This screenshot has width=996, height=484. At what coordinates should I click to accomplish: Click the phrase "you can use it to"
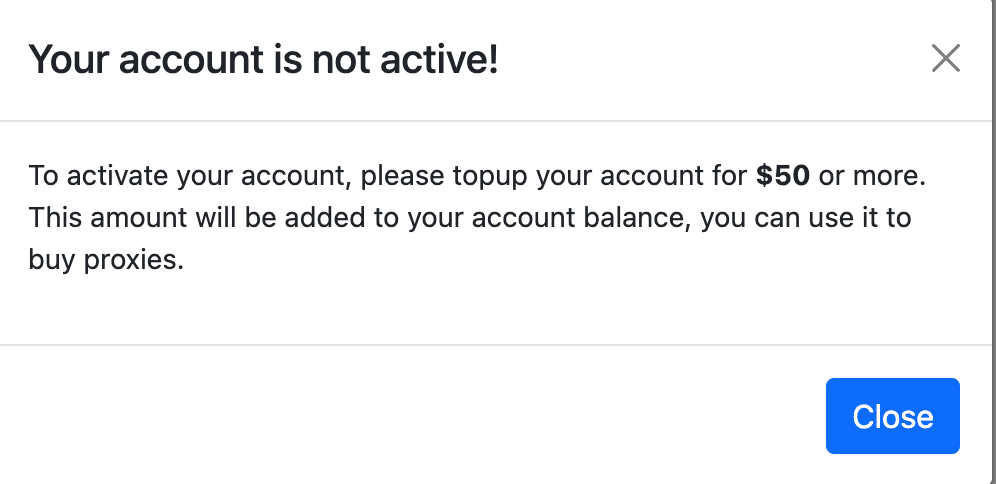807,218
